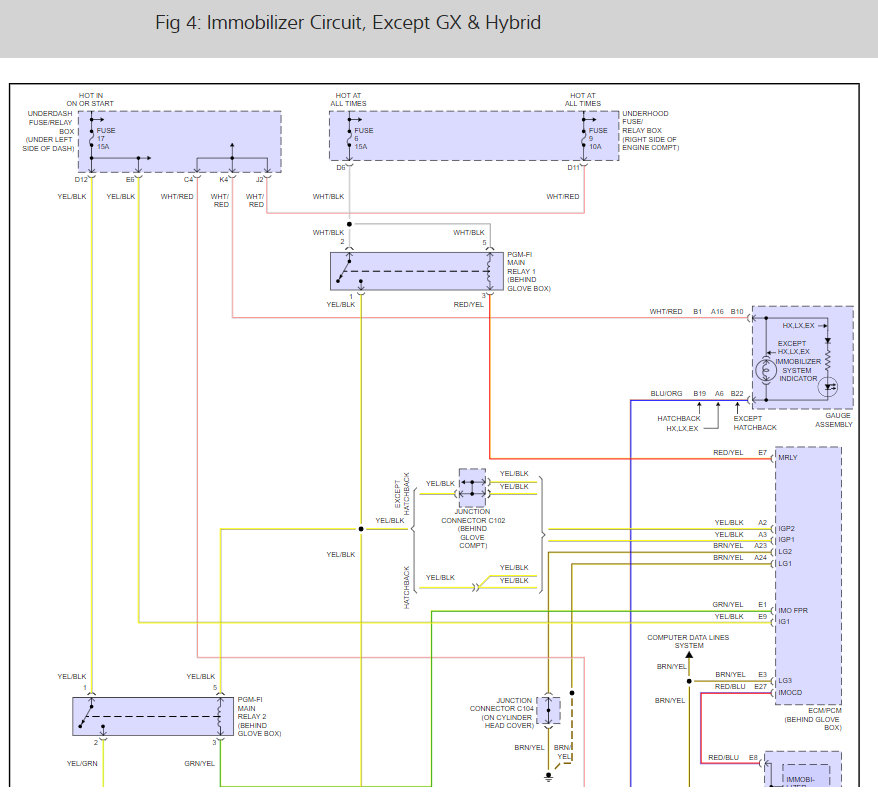Click the Junction Connector C104 symbol
The height and width of the screenshot is (794, 878).
coord(548,710)
